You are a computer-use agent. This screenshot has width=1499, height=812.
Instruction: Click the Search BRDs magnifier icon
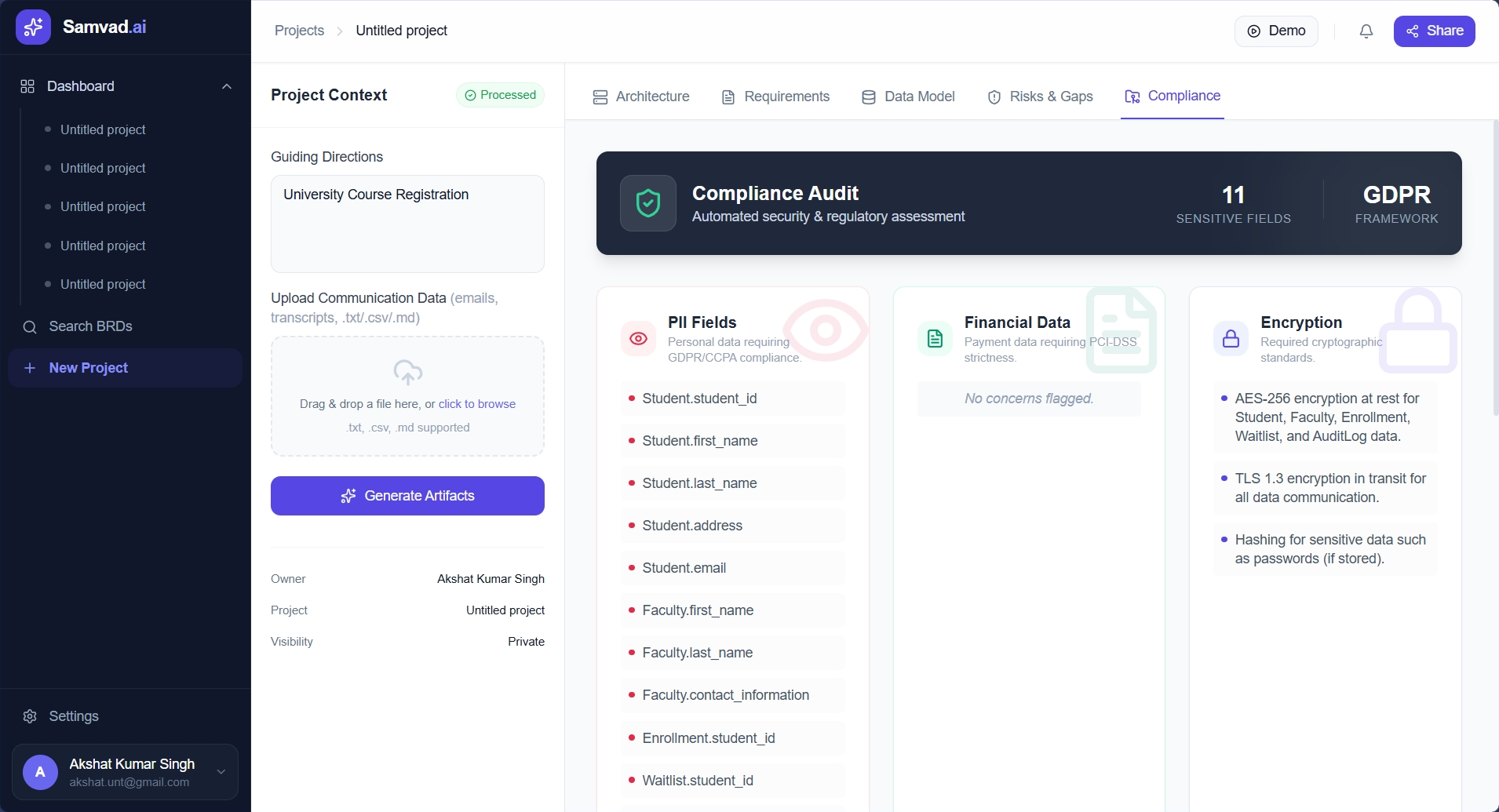pyautogui.click(x=30, y=326)
